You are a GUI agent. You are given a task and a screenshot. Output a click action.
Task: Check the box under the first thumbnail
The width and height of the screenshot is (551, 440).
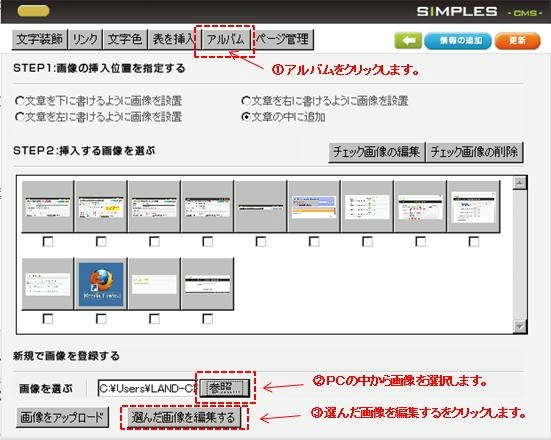pyautogui.click(x=48, y=241)
